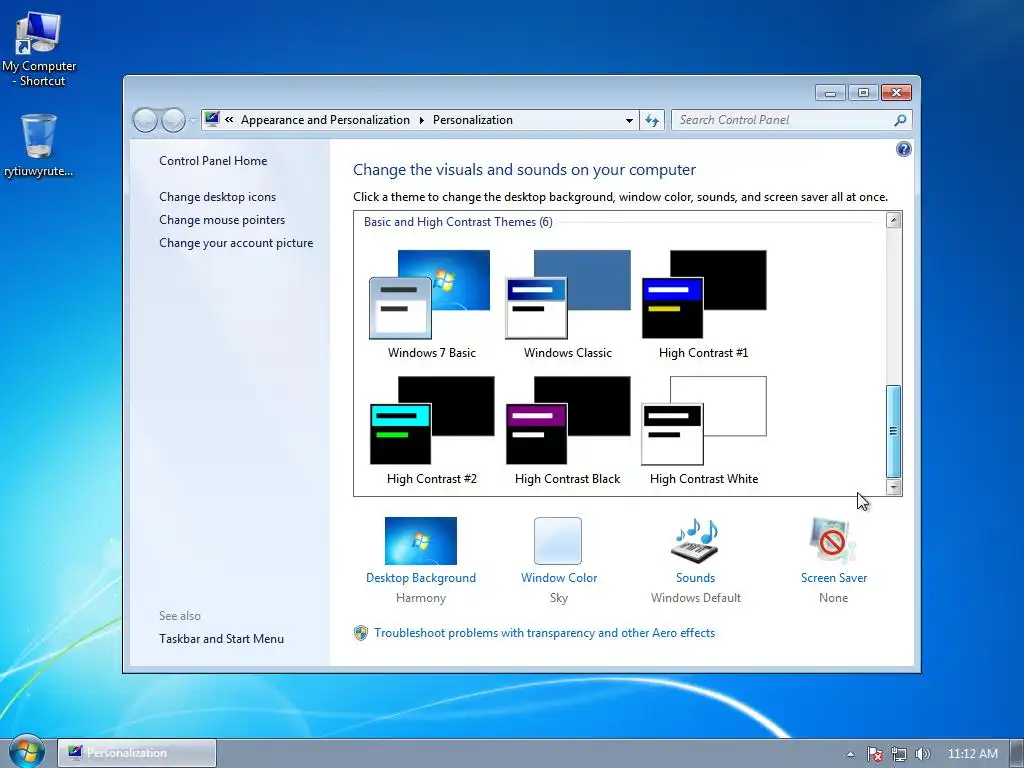The width and height of the screenshot is (1024, 768).
Task: Click Troubleshoot problems with transparency link
Action: click(x=544, y=633)
